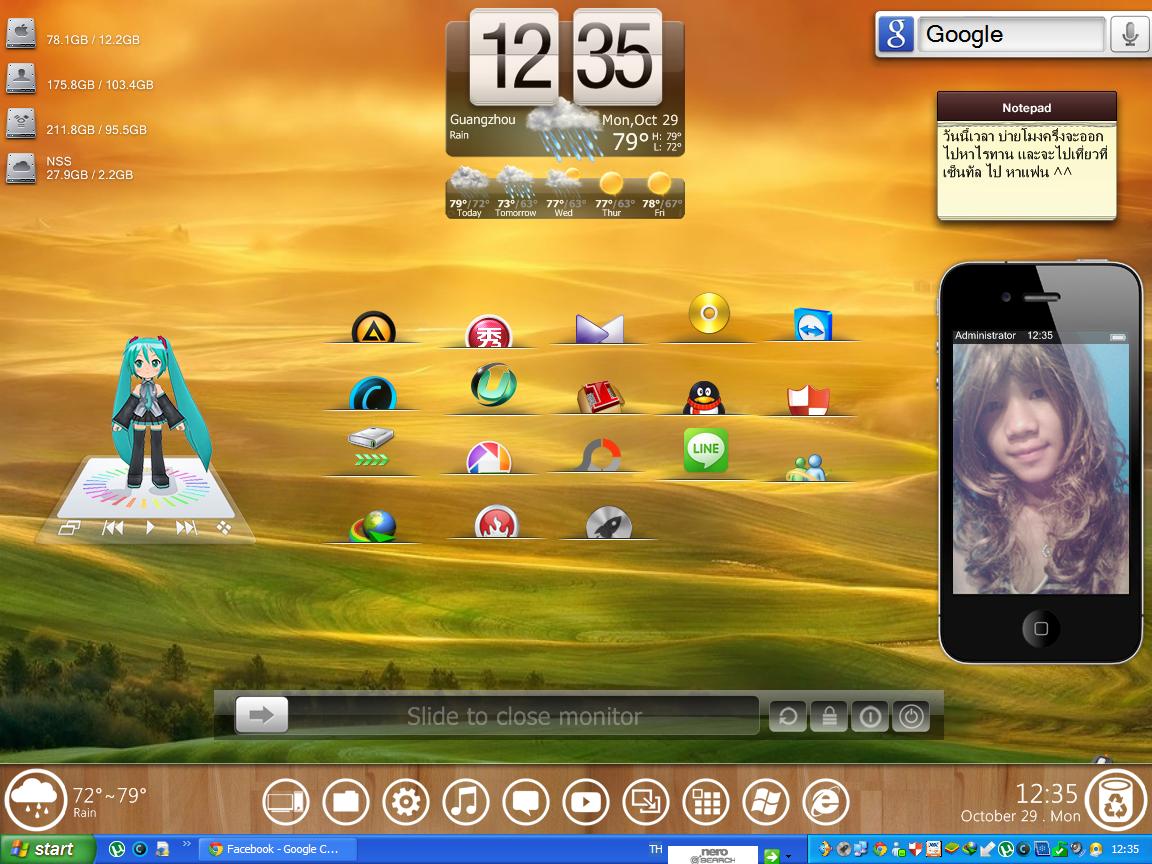Click the My Computer dock icon
The width and height of the screenshot is (1152, 864).
click(286, 801)
